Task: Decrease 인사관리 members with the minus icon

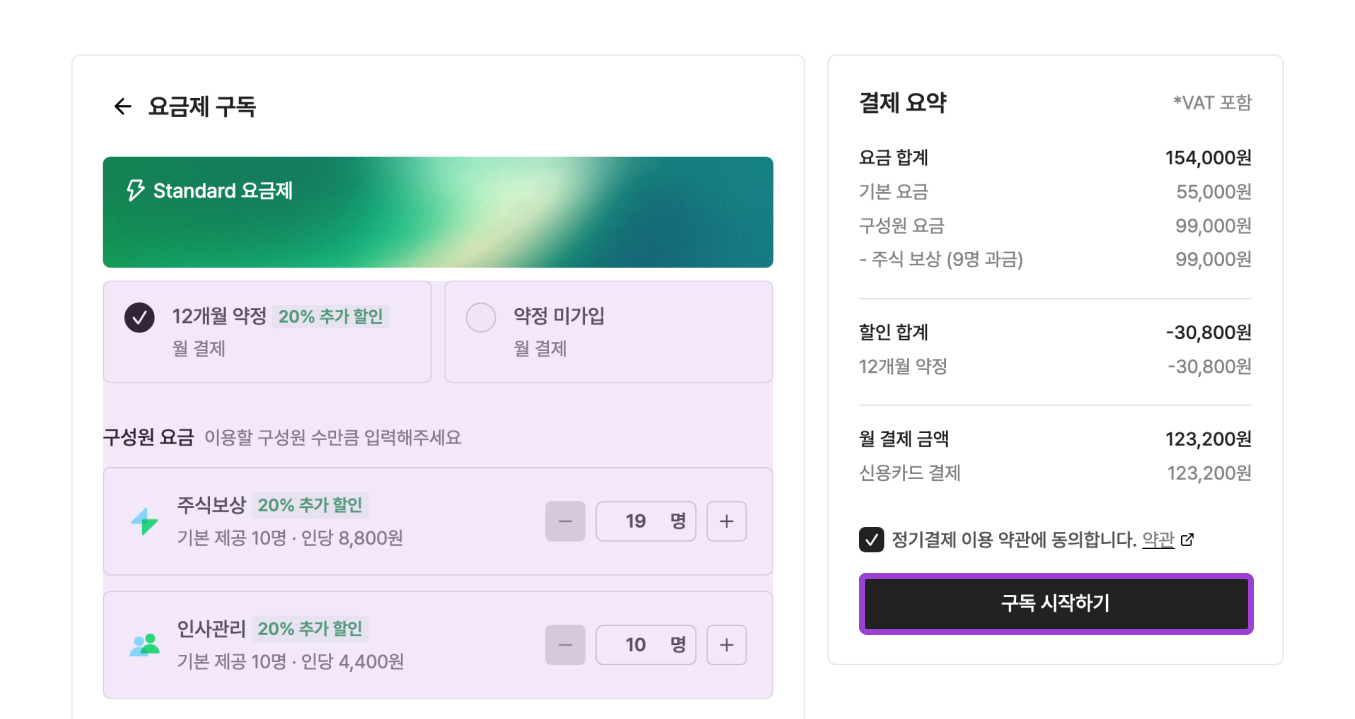Action: [565, 645]
